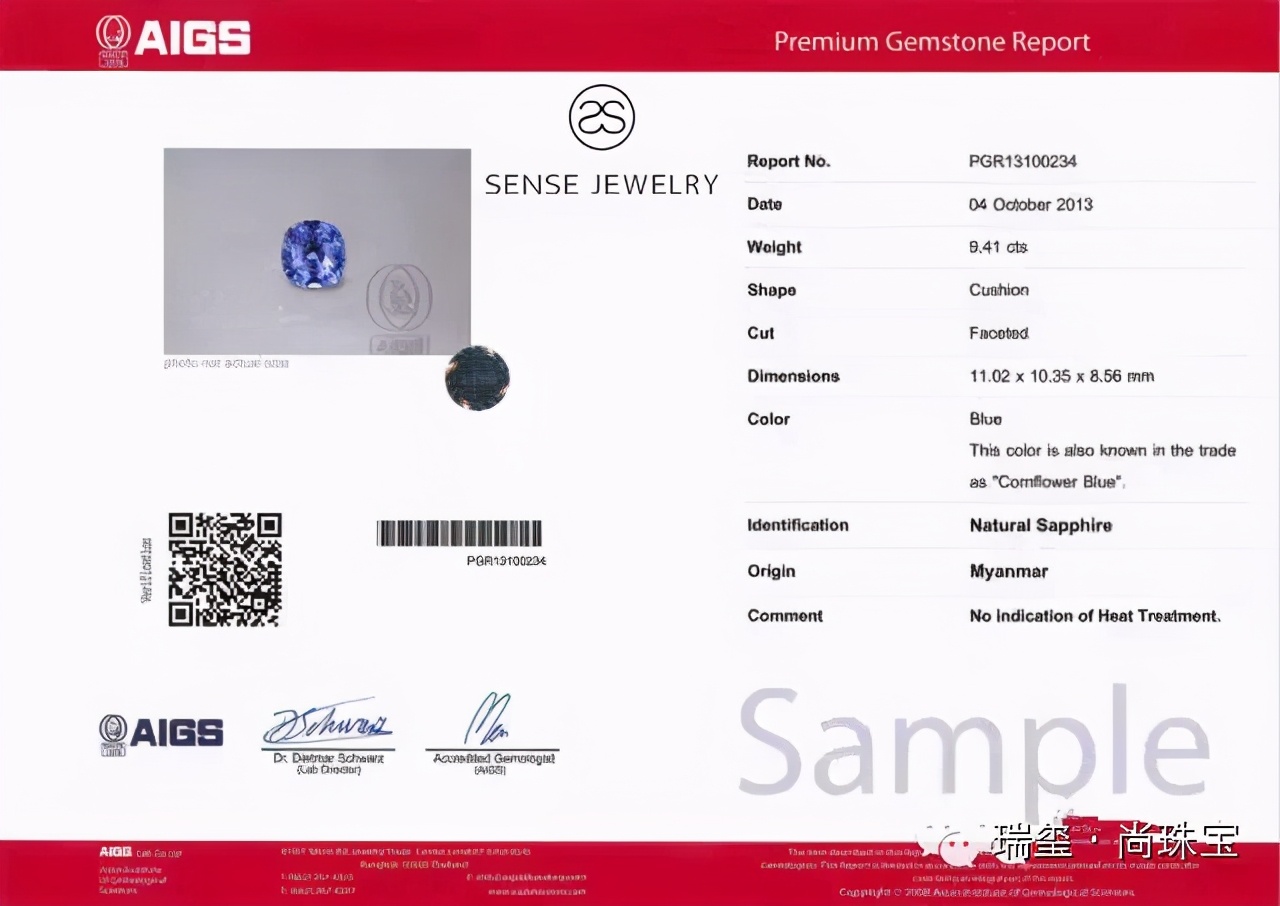1280x906 pixels.
Task: Click the AIGS logo in the header
Action: tap(173, 40)
